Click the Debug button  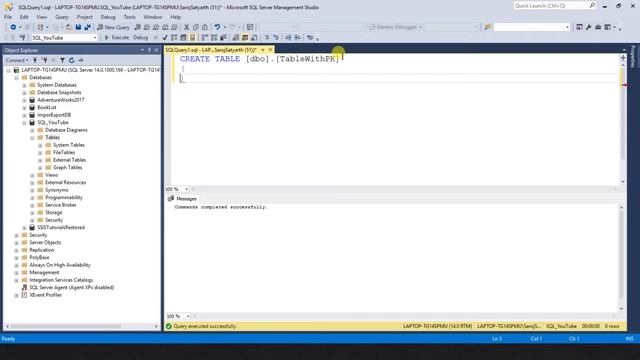(140, 38)
